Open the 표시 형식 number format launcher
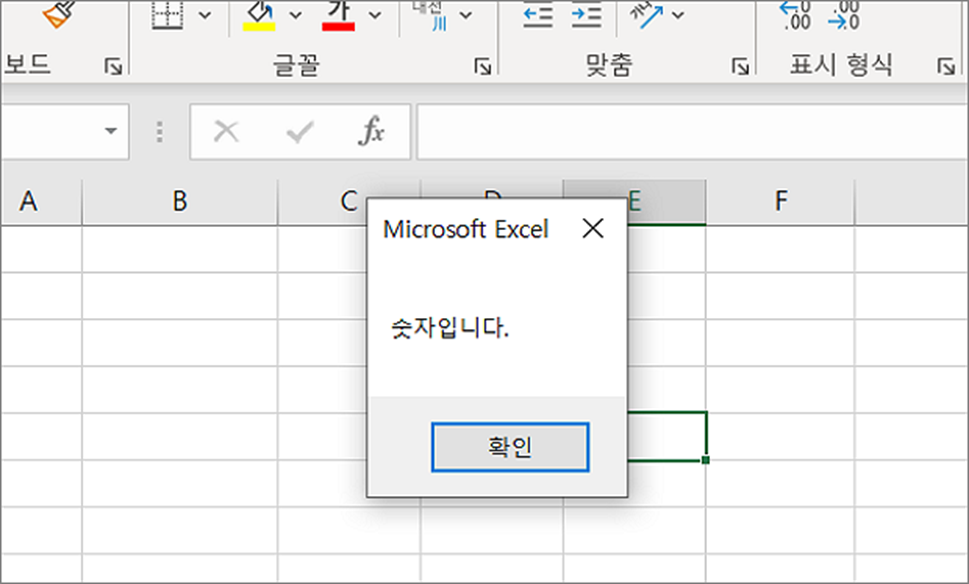969x584 pixels. click(946, 66)
